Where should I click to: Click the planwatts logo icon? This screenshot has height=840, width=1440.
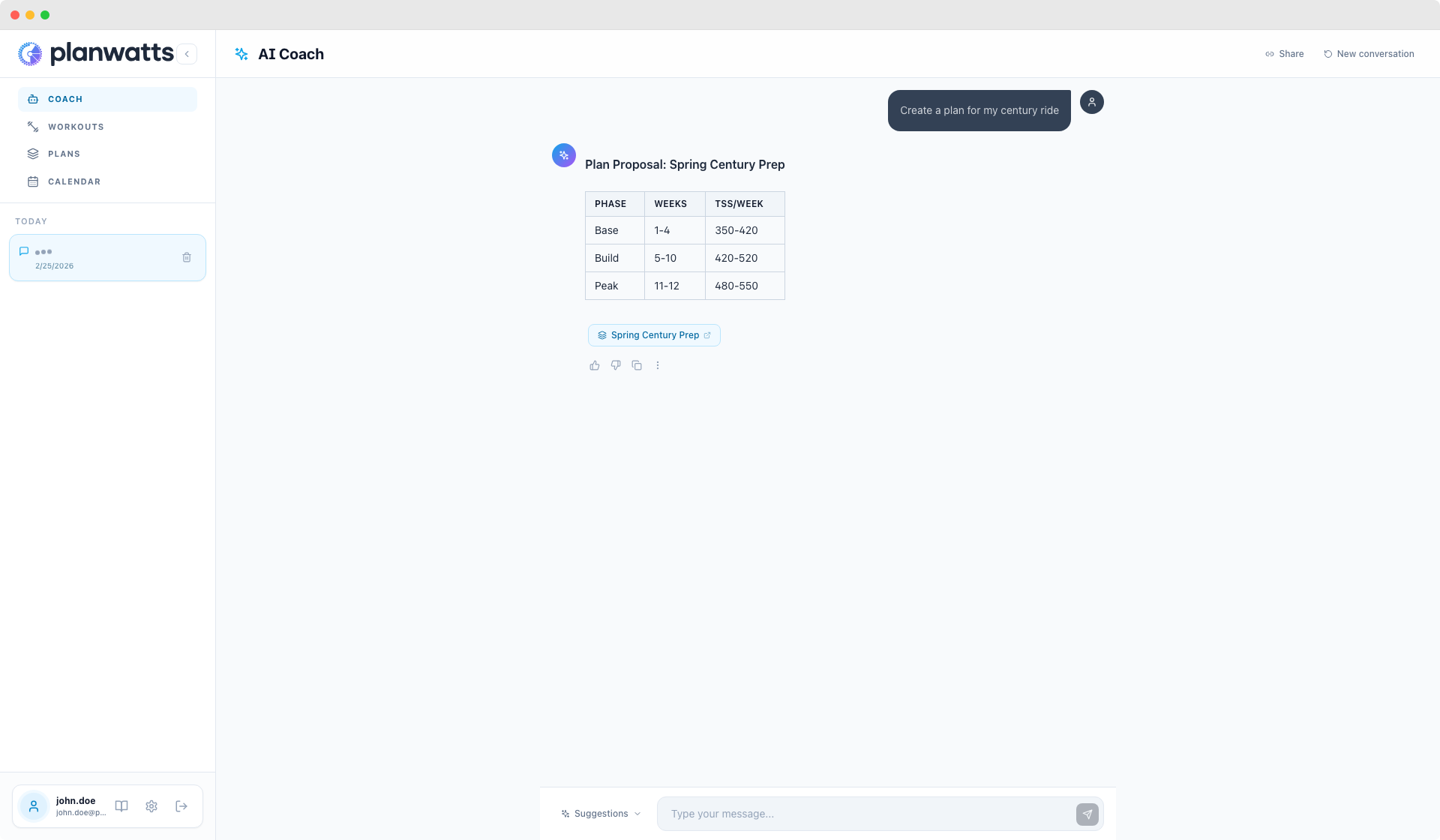click(30, 54)
